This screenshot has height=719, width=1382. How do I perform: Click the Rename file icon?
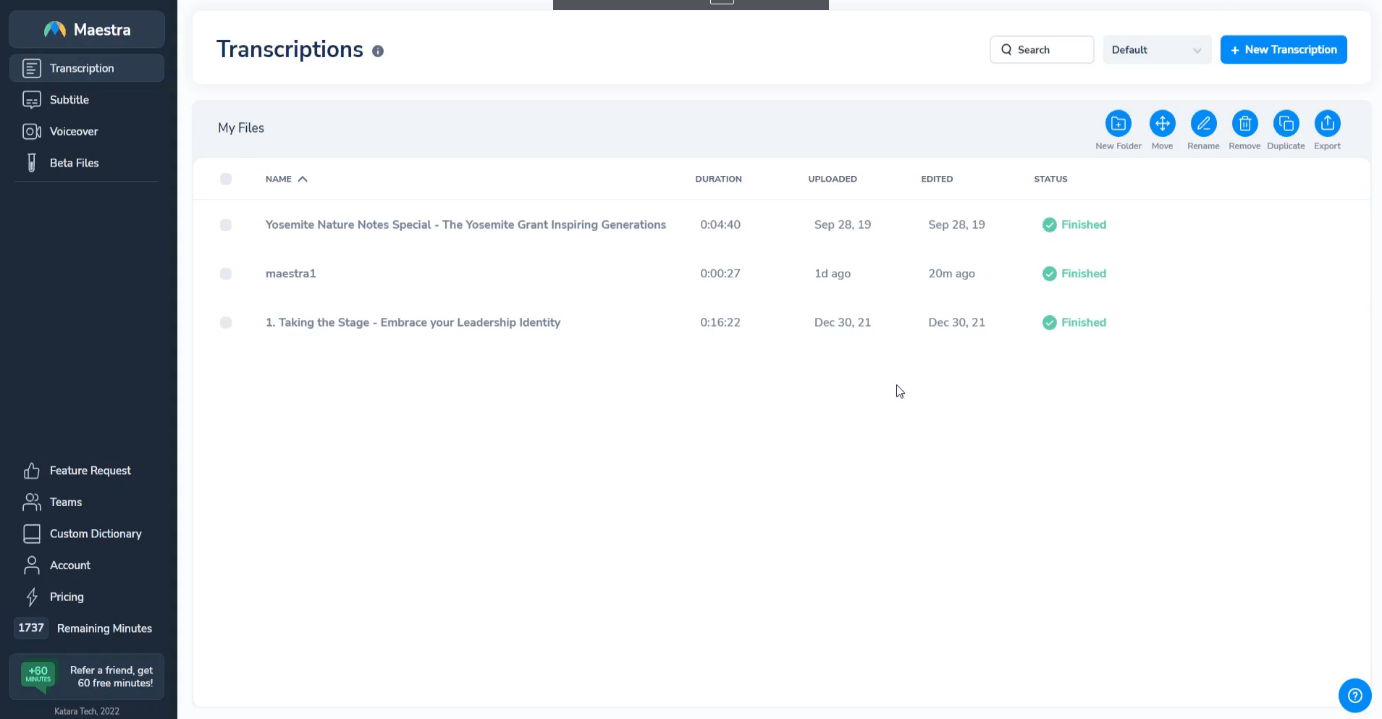coord(1203,124)
